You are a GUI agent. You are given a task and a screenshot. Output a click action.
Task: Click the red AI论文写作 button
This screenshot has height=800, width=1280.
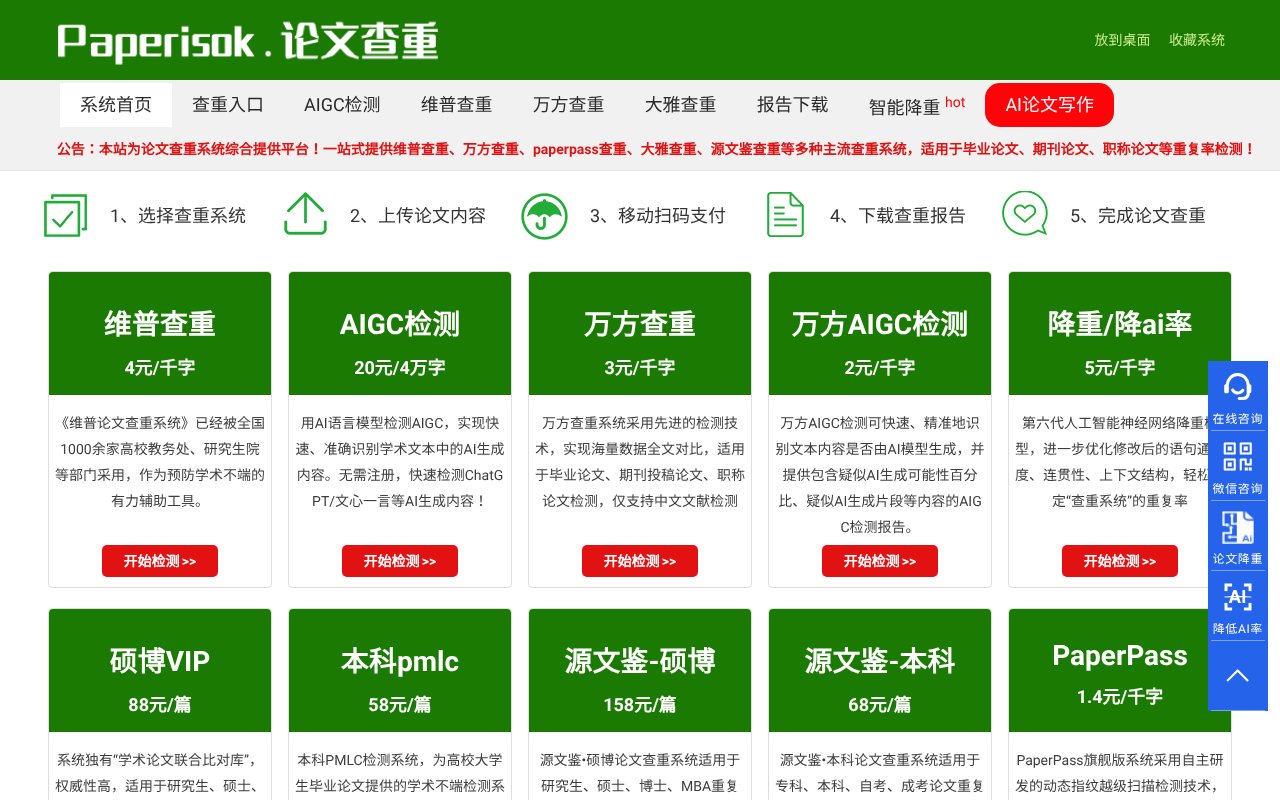coord(1049,104)
